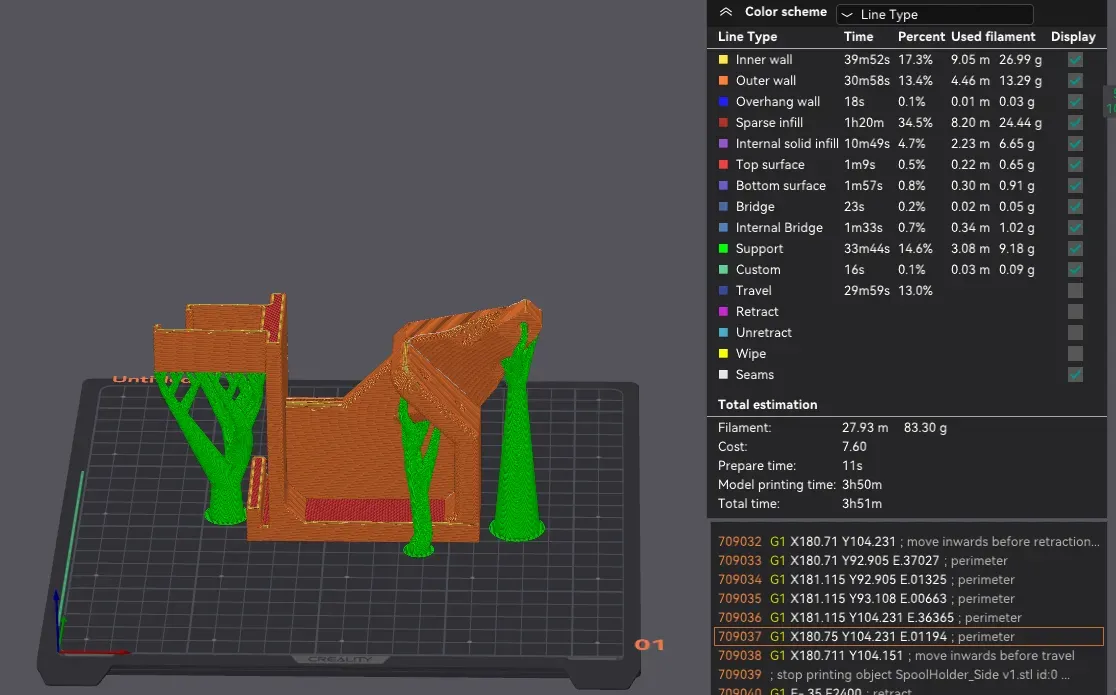The image size is (1116, 695).
Task: Click the Custom teal color swatch
Action: click(x=723, y=270)
